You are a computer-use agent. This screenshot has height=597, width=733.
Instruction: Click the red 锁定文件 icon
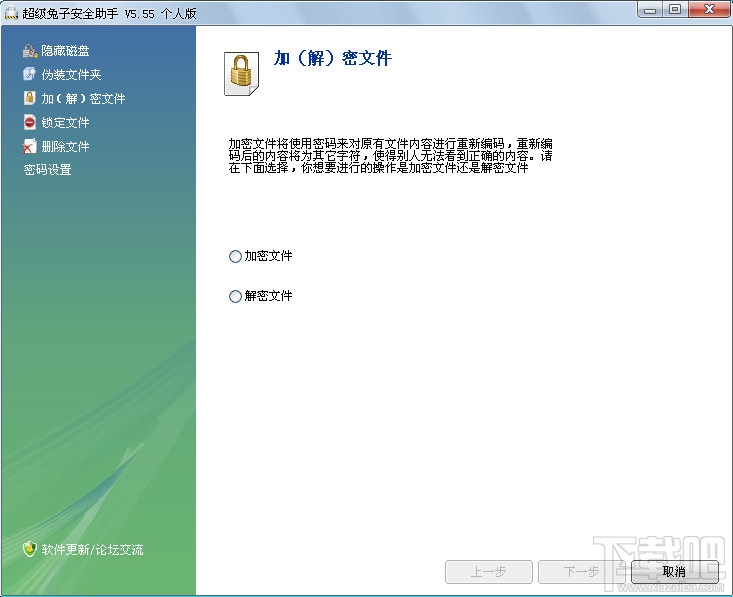[x=29, y=122]
